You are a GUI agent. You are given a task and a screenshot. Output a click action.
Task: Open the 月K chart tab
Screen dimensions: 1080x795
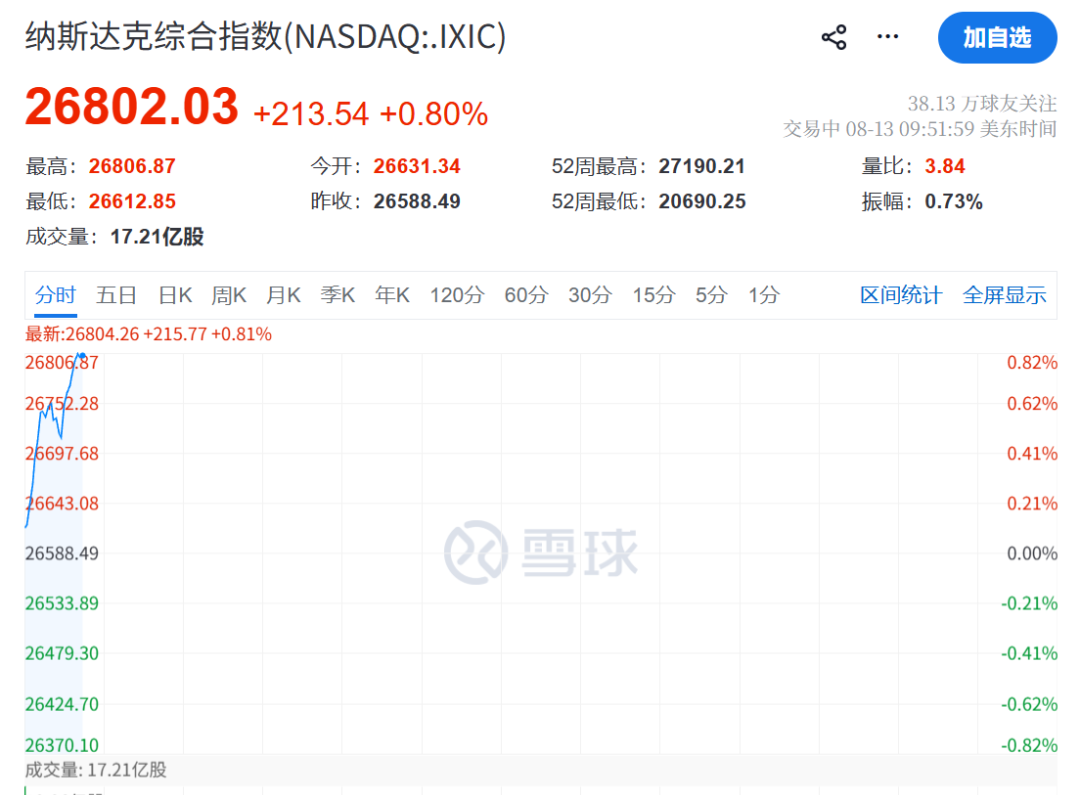[x=283, y=295]
